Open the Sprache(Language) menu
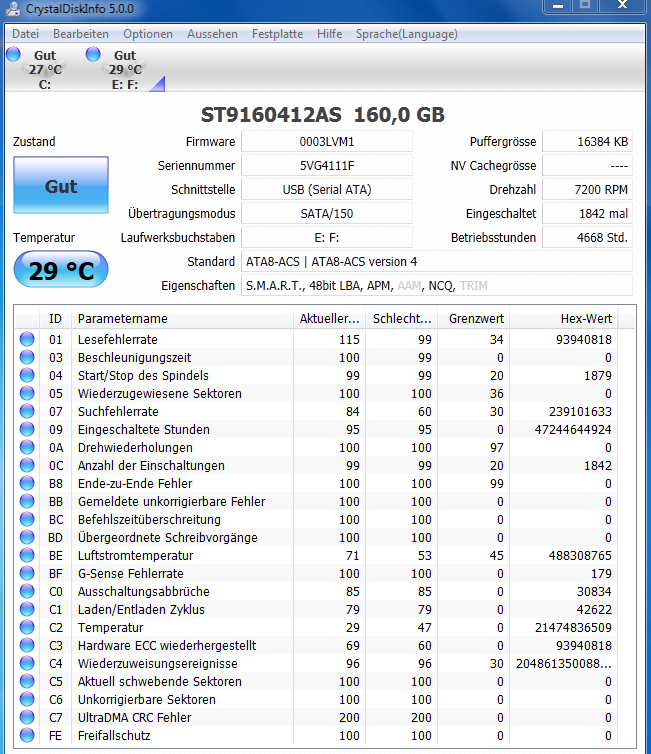The height and width of the screenshot is (754, 651). [x=406, y=34]
